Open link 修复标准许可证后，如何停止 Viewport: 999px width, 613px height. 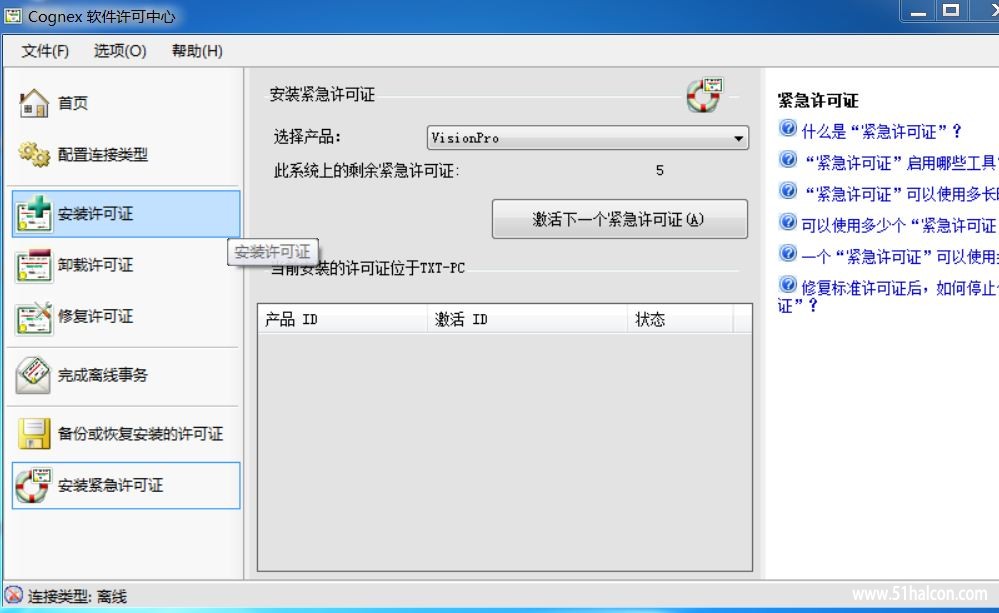(x=900, y=288)
